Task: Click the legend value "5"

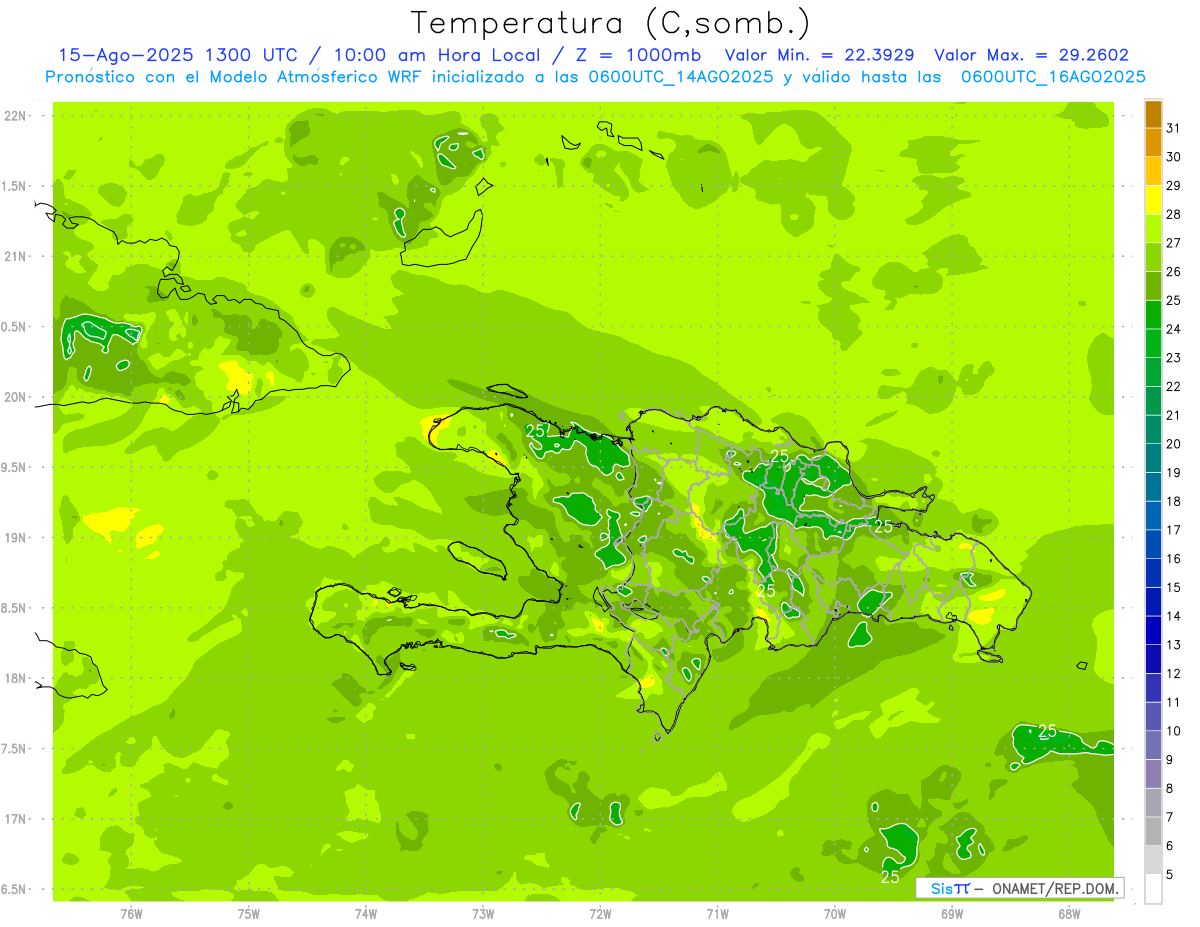Action: [x=1170, y=874]
